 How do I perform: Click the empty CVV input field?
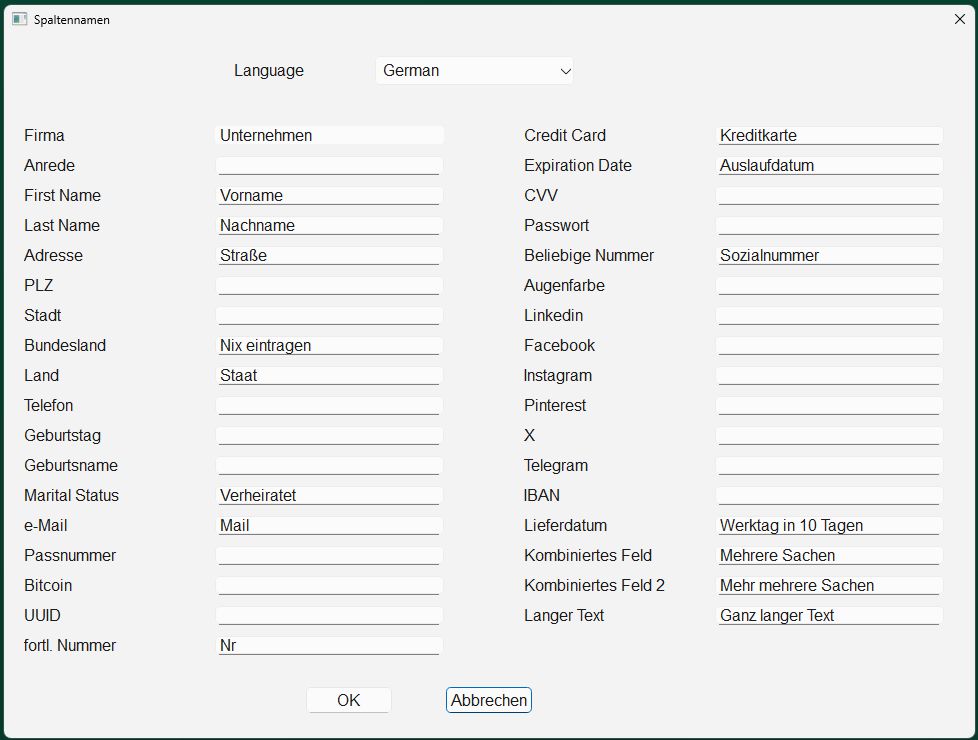point(829,195)
